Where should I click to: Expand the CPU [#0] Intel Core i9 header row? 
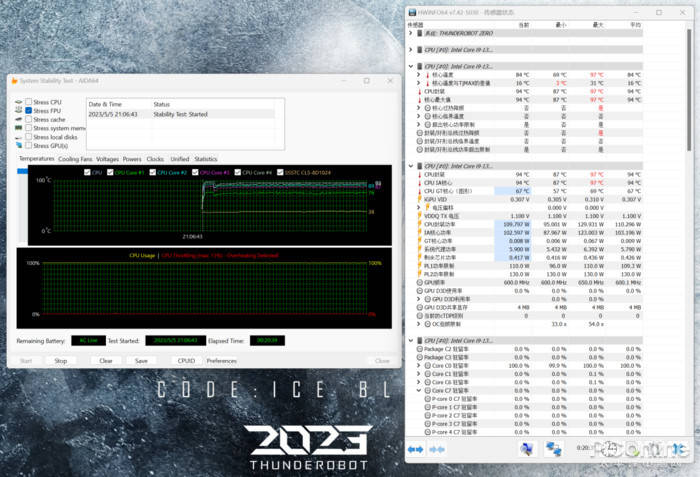pyautogui.click(x=411, y=47)
